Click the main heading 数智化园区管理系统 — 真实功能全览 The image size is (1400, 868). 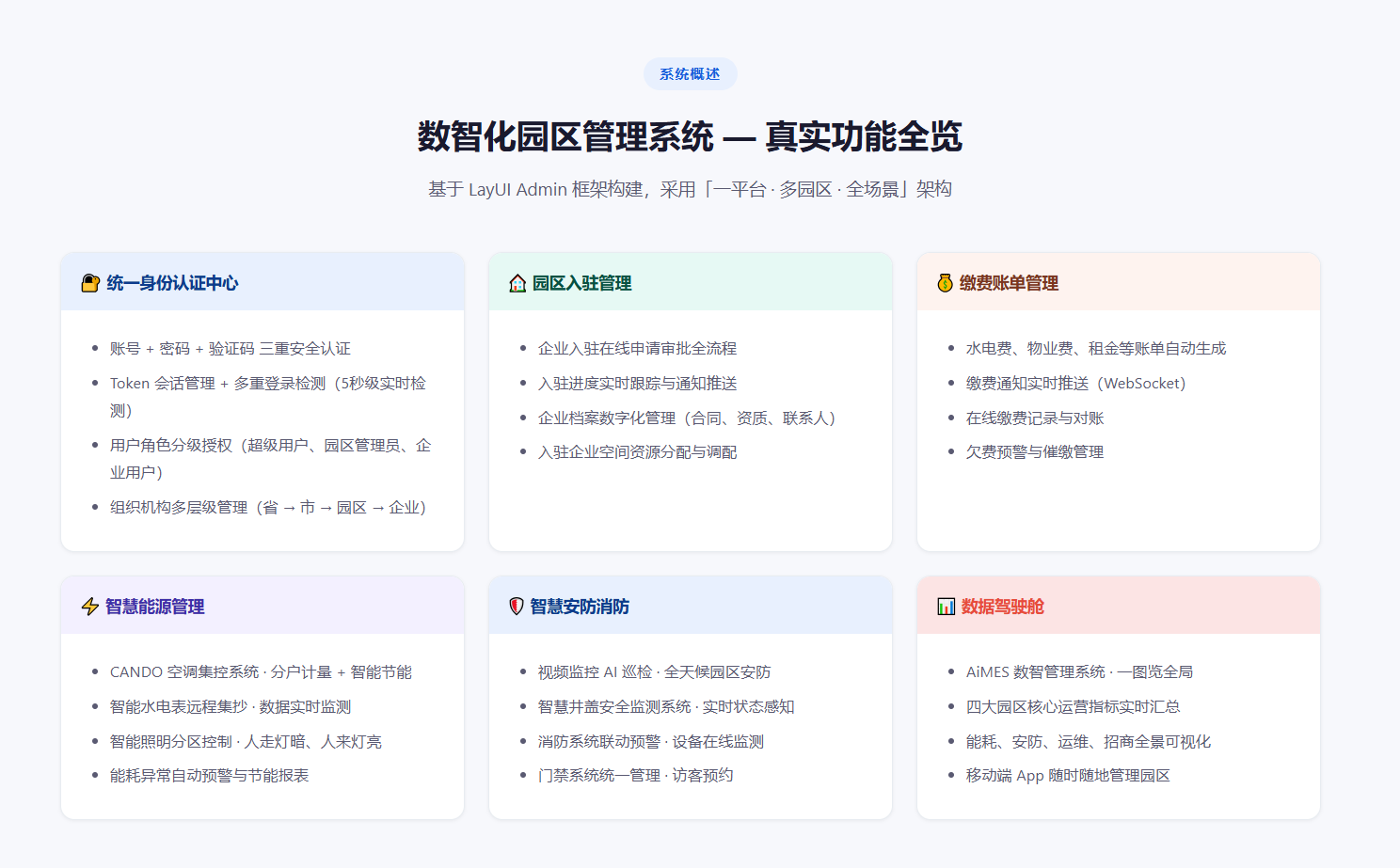pos(690,136)
